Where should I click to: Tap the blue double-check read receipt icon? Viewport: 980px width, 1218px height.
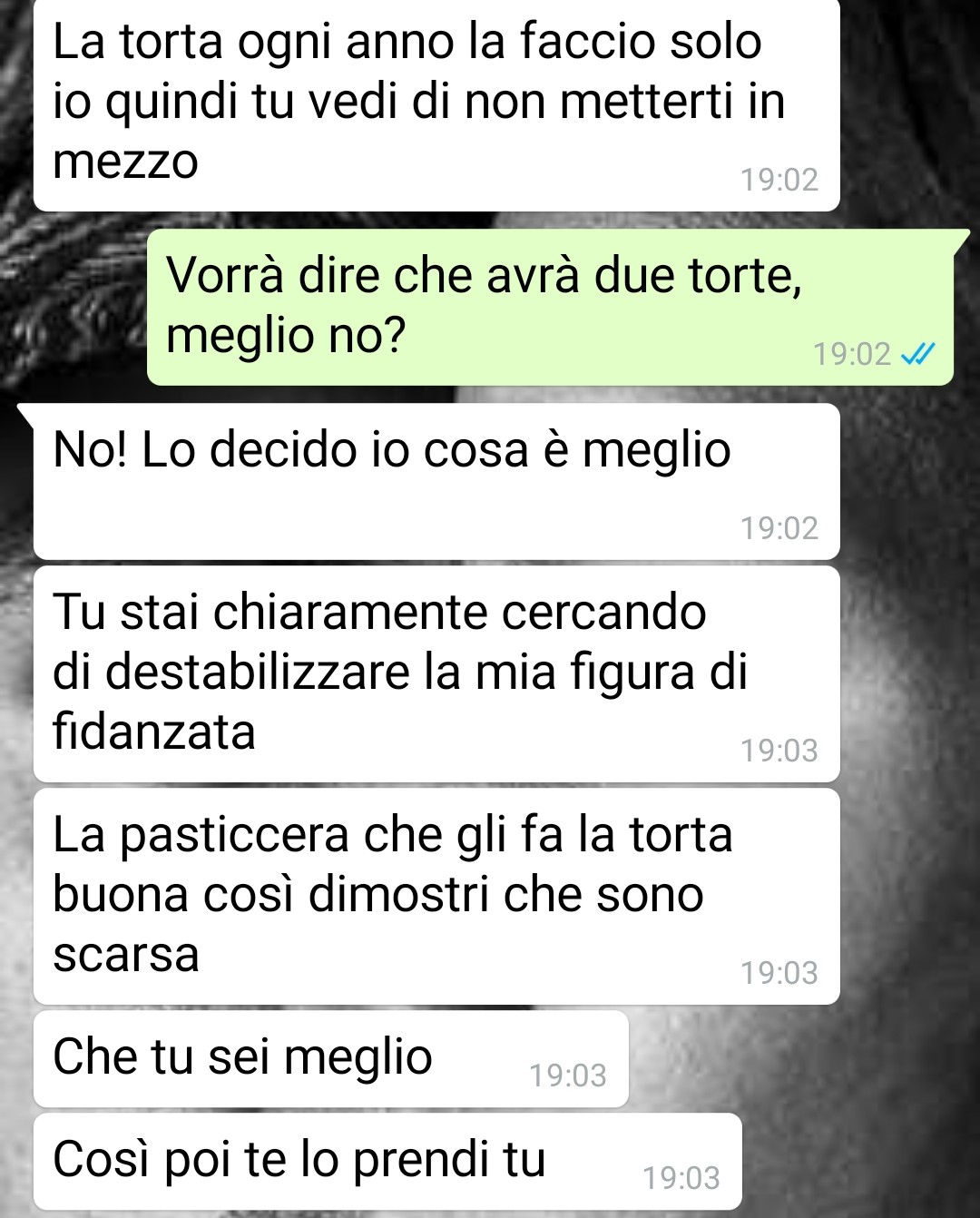point(917,354)
